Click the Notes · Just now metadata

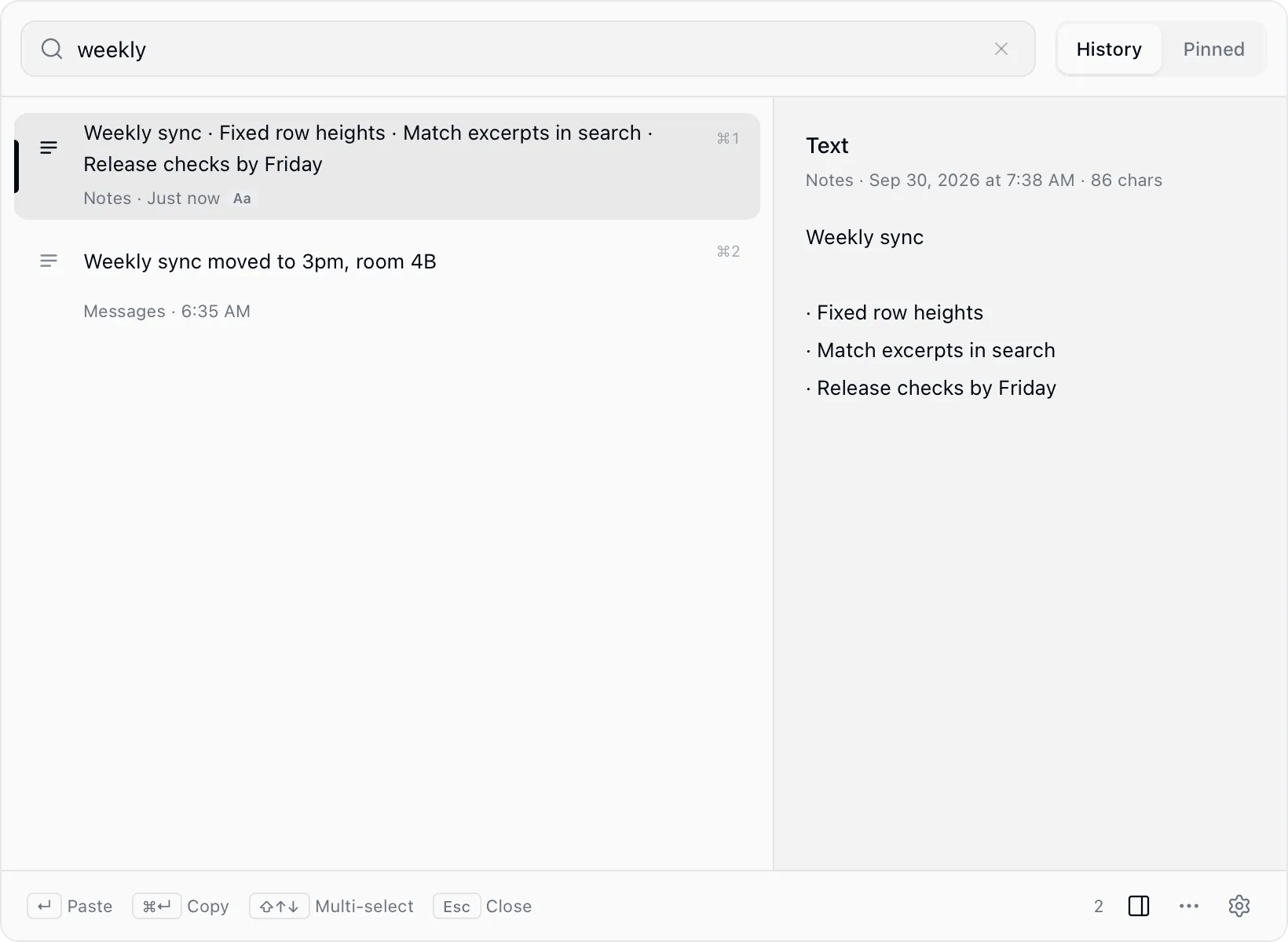[152, 199]
